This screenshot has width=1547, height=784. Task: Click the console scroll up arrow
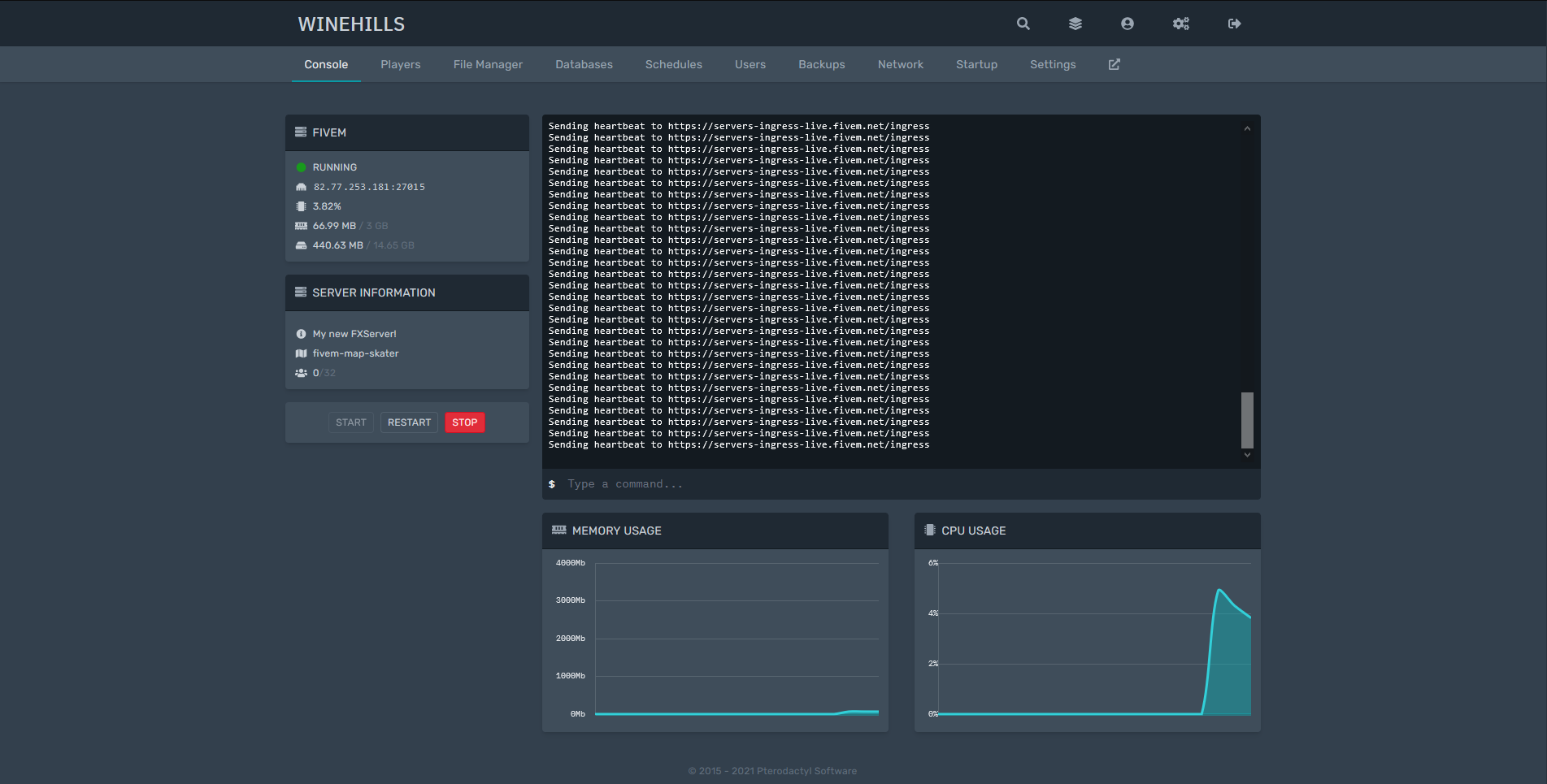pyautogui.click(x=1247, y=128)
